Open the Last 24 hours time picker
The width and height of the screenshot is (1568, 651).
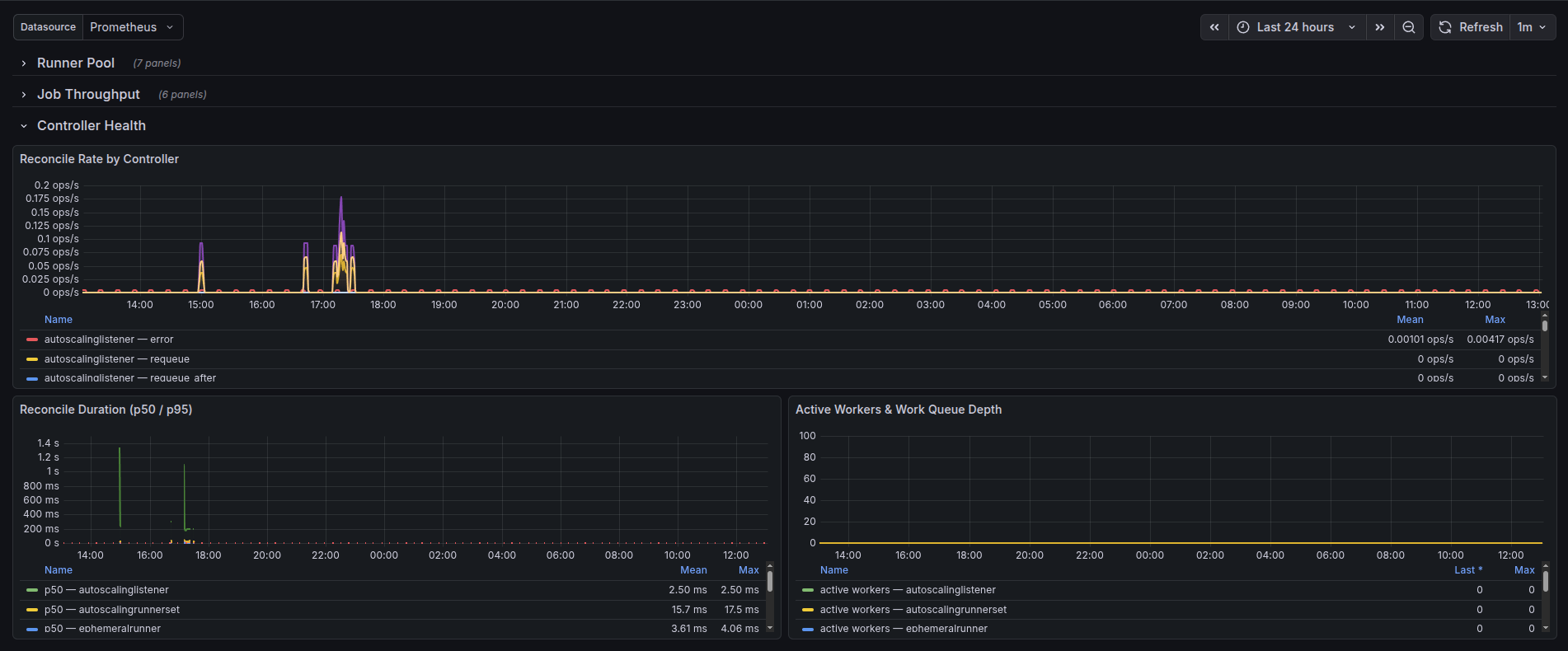(x=1296, y=27)
